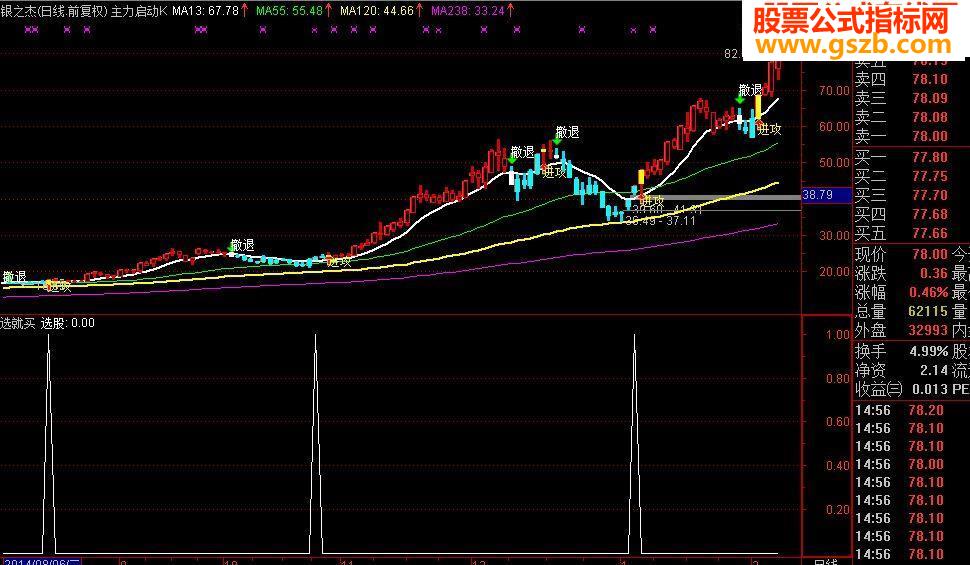Click the leftmost 撤退 label on the chart

[x=14, y=277]
